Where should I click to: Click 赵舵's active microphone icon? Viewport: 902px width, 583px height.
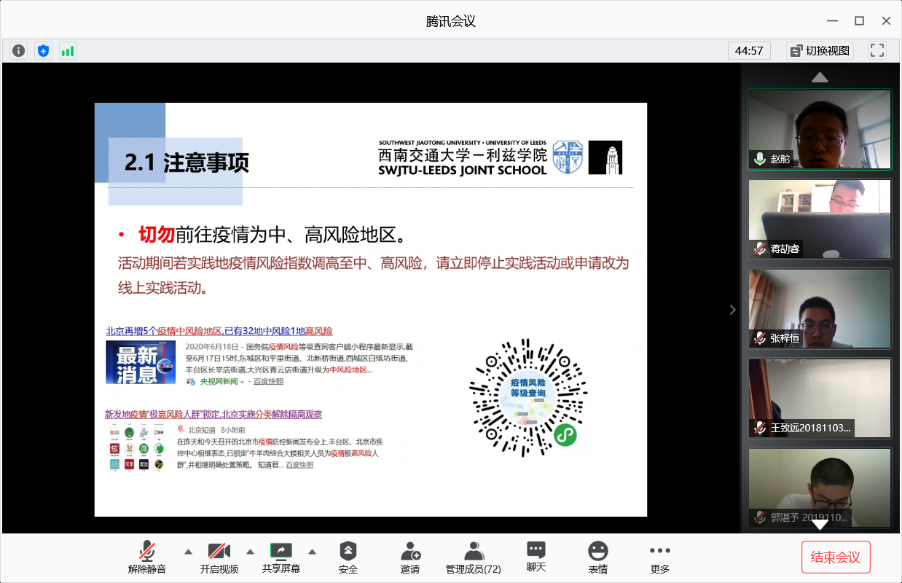pos(760,159)
